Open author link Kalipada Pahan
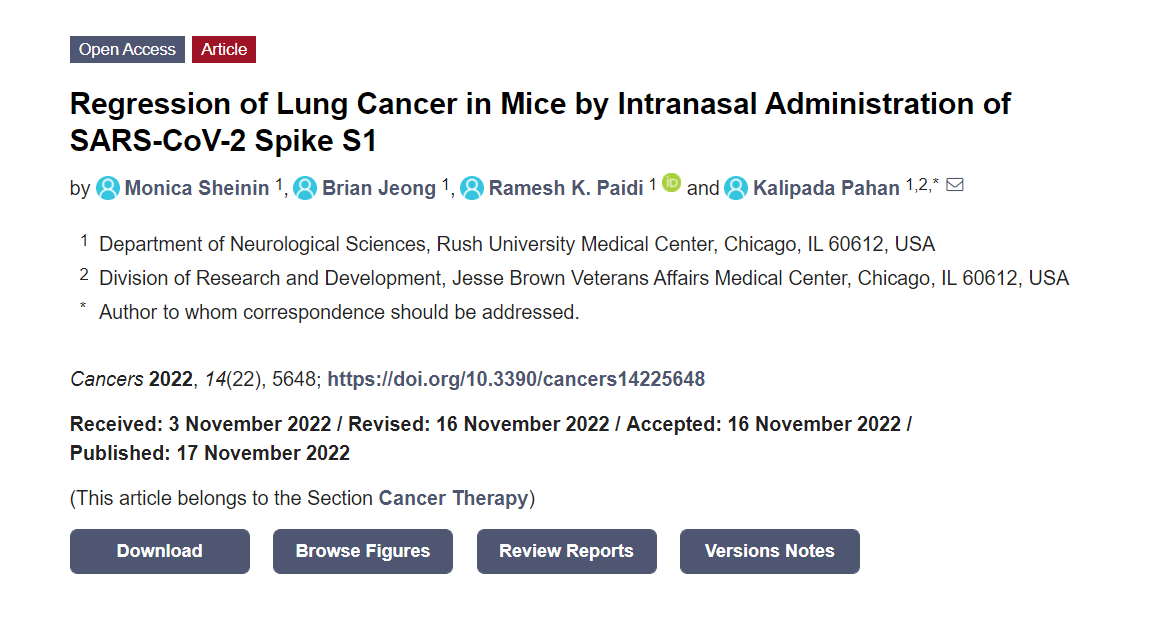This screenshot has width=1151, height=619. (x=826, y=188)
